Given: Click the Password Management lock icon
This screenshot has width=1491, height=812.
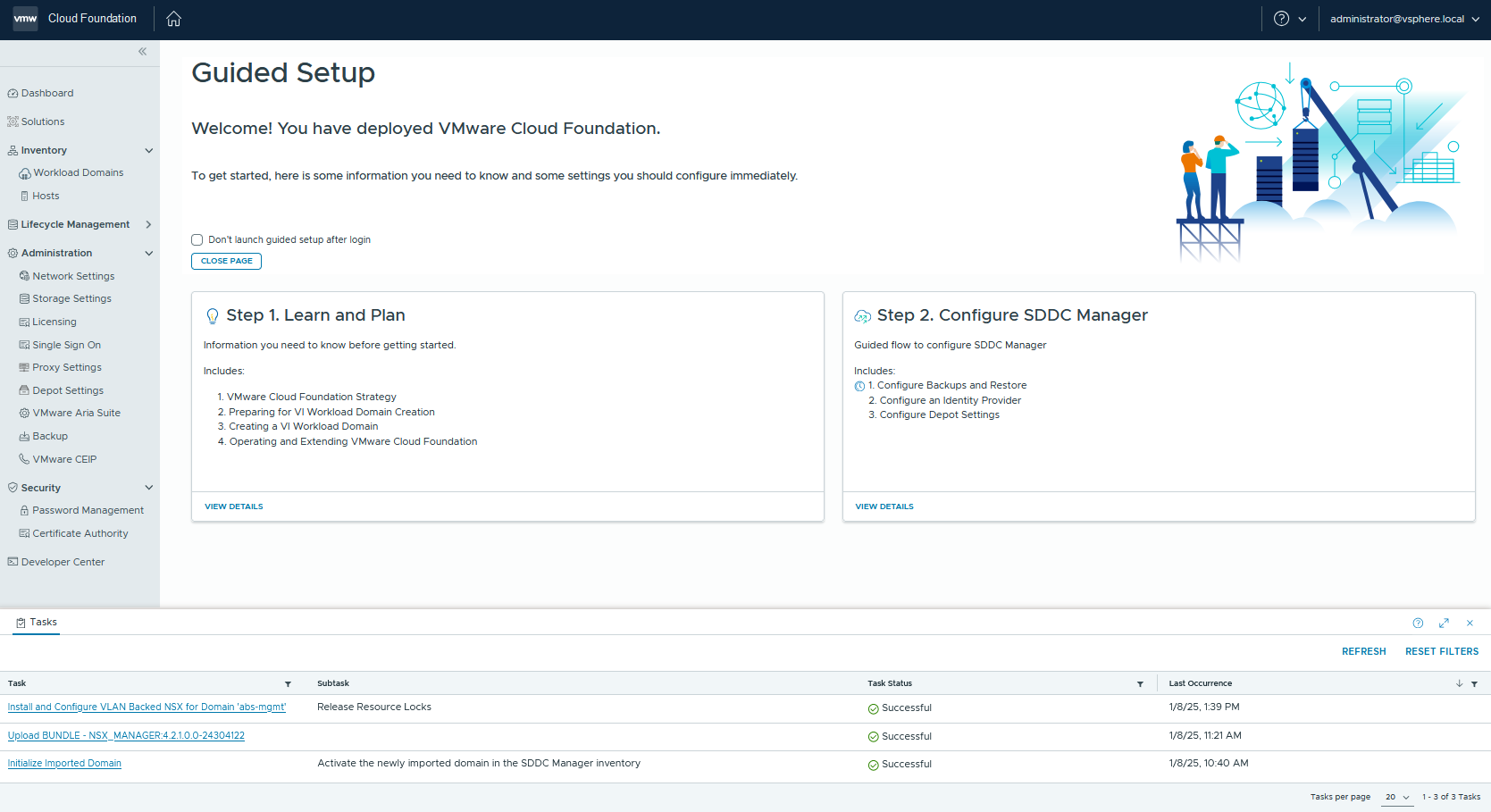Looking at the screenshot, I should [x=25, y=511].
